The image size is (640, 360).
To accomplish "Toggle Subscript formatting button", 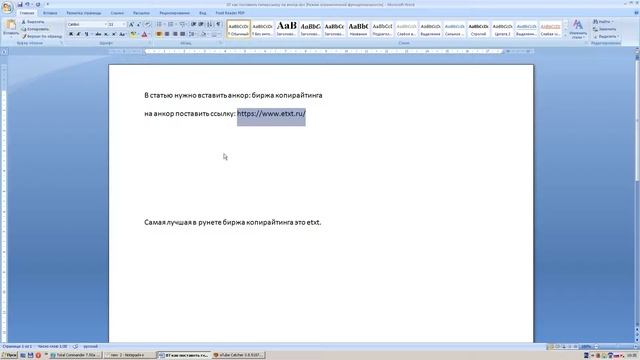I will [106, 34].
